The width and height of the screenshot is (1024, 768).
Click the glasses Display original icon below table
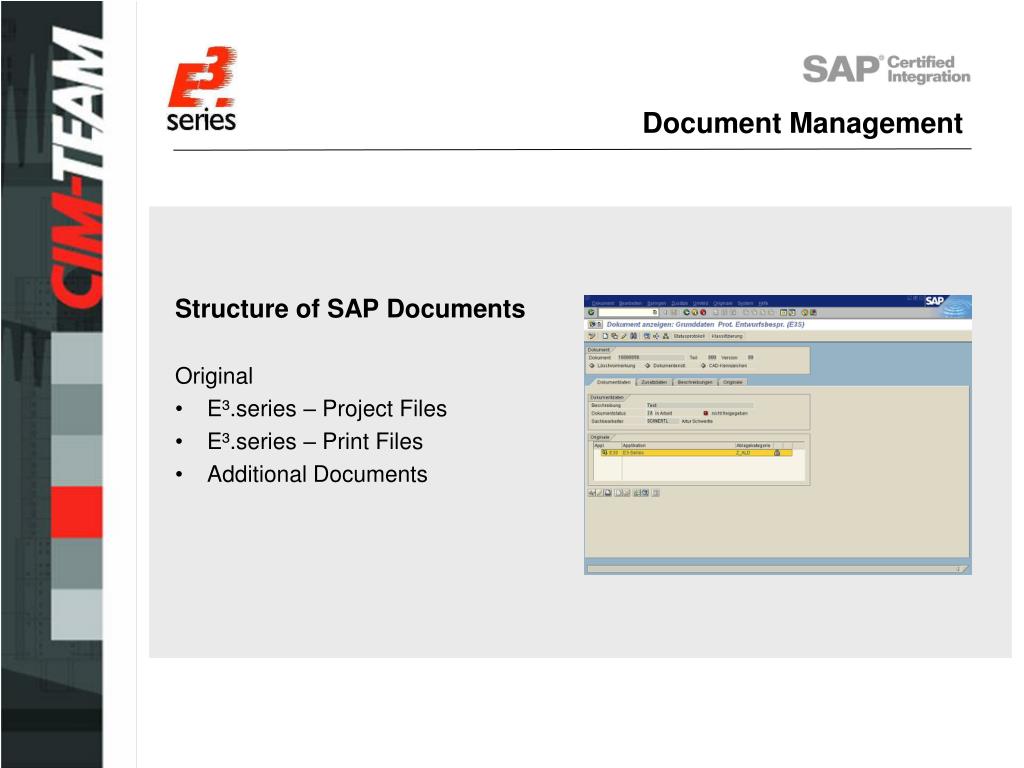tap(592, 492)
